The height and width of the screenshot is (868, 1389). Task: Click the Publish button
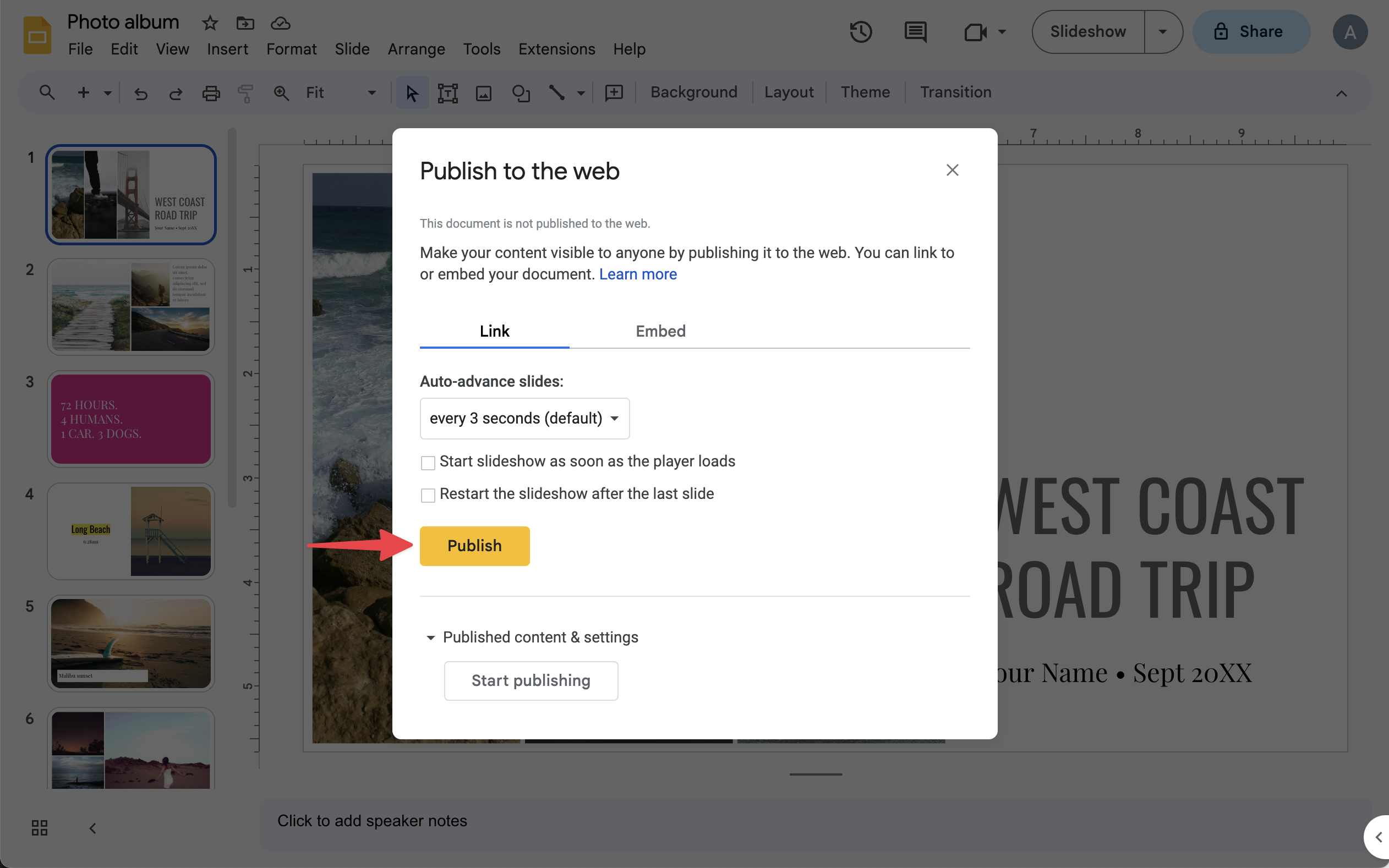(474, 545)
